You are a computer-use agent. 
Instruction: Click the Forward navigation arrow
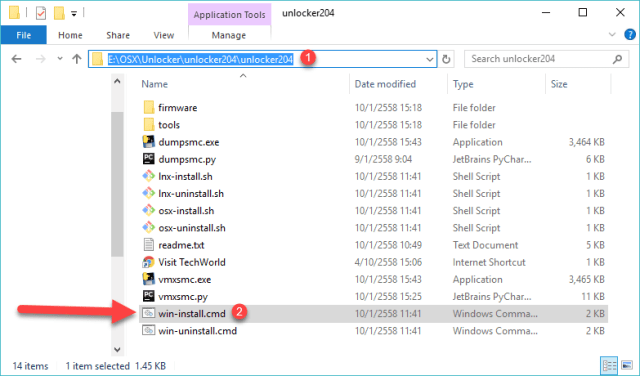[x=40, y=59]
